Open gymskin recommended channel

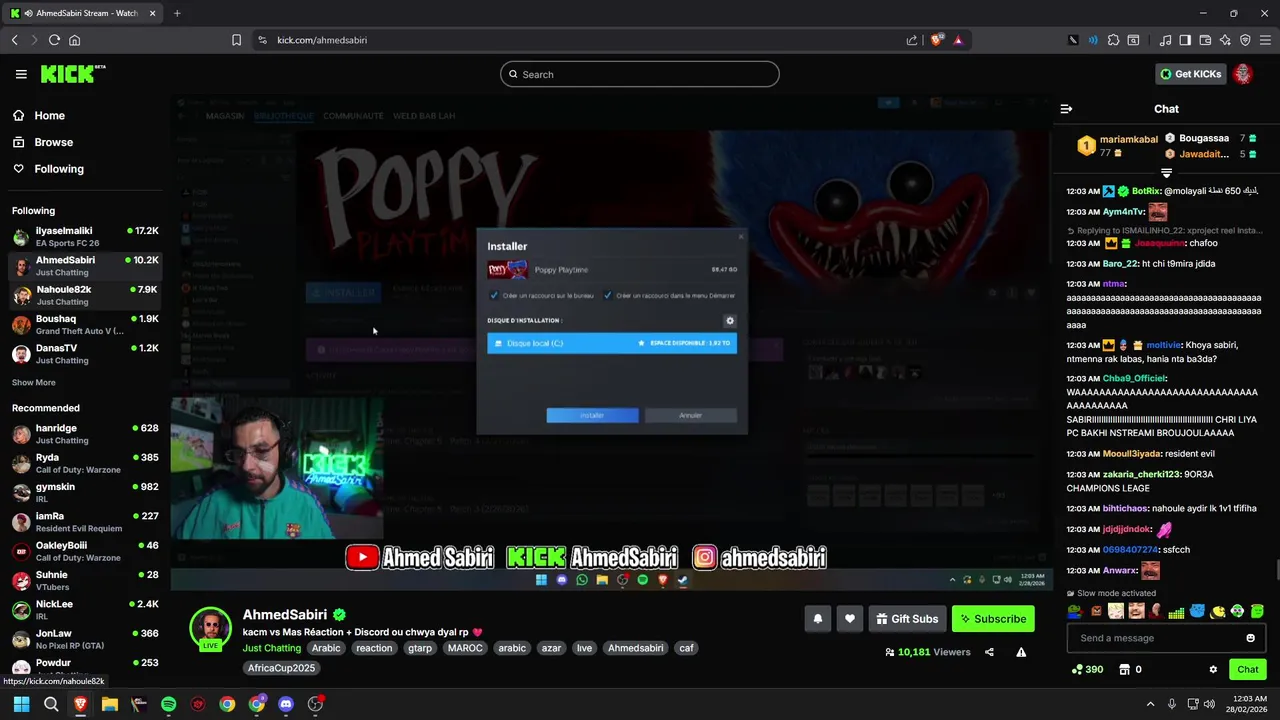point(85,492)
